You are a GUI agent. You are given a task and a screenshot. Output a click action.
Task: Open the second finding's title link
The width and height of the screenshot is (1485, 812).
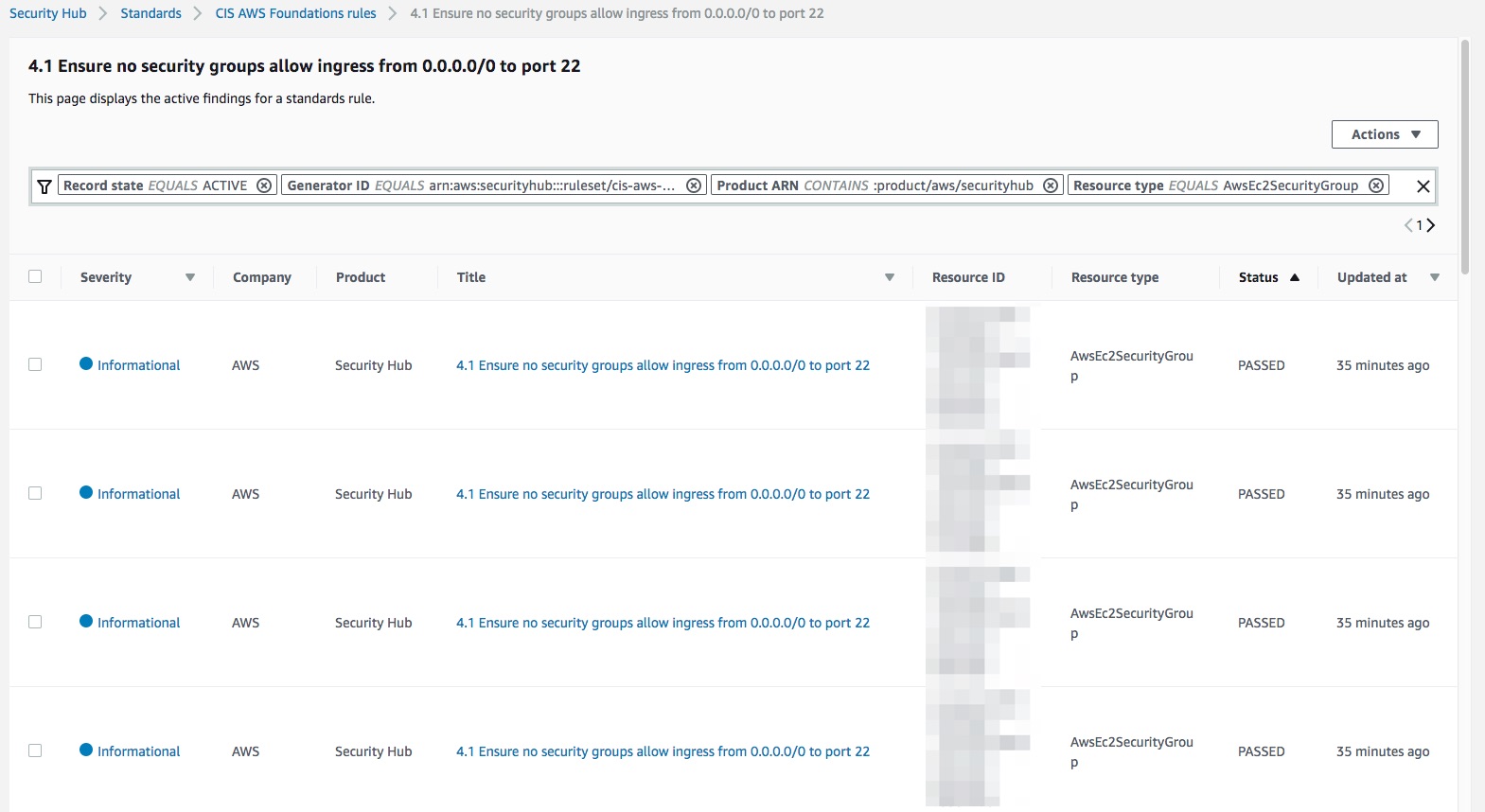click(663, 494)
